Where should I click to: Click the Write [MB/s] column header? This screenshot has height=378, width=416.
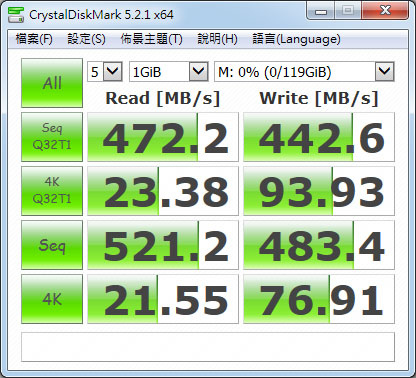click(319, 98)
